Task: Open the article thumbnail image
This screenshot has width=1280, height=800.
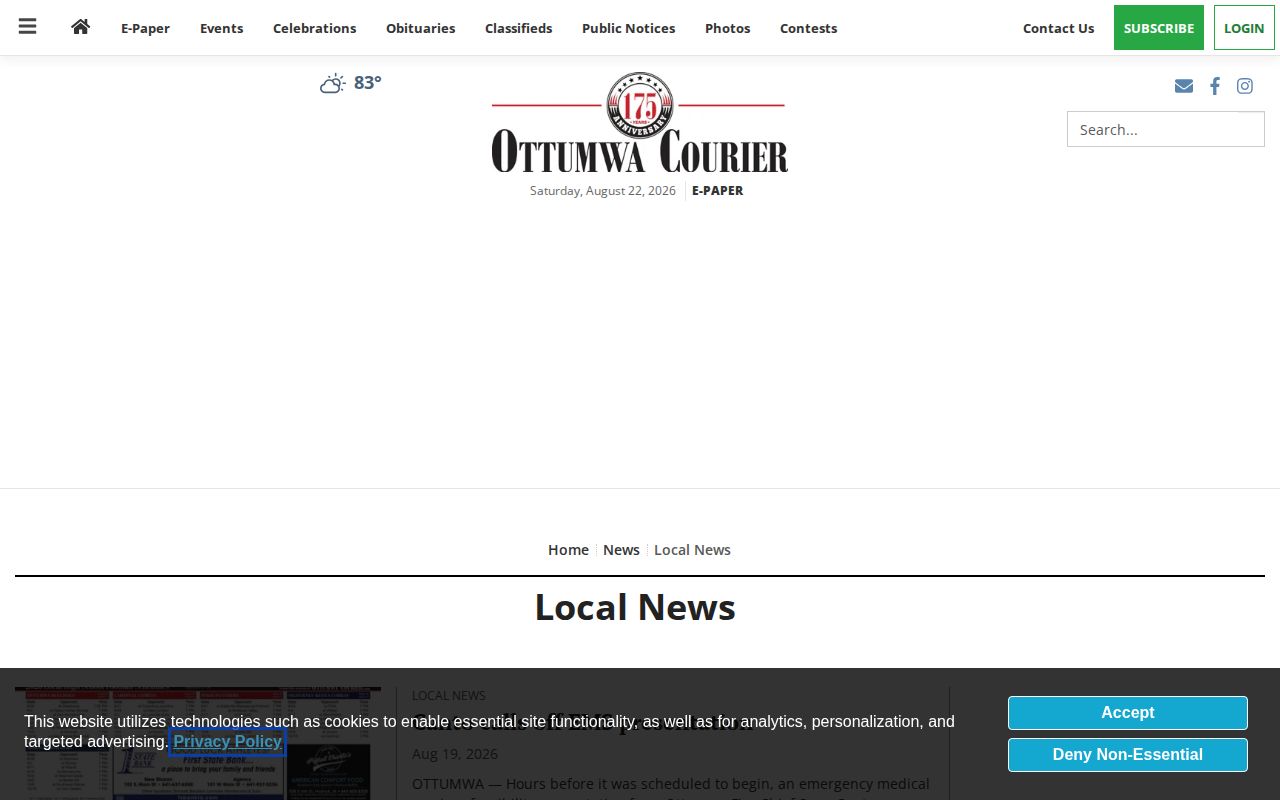Action: pyautogui.click(x=198, y=743)
